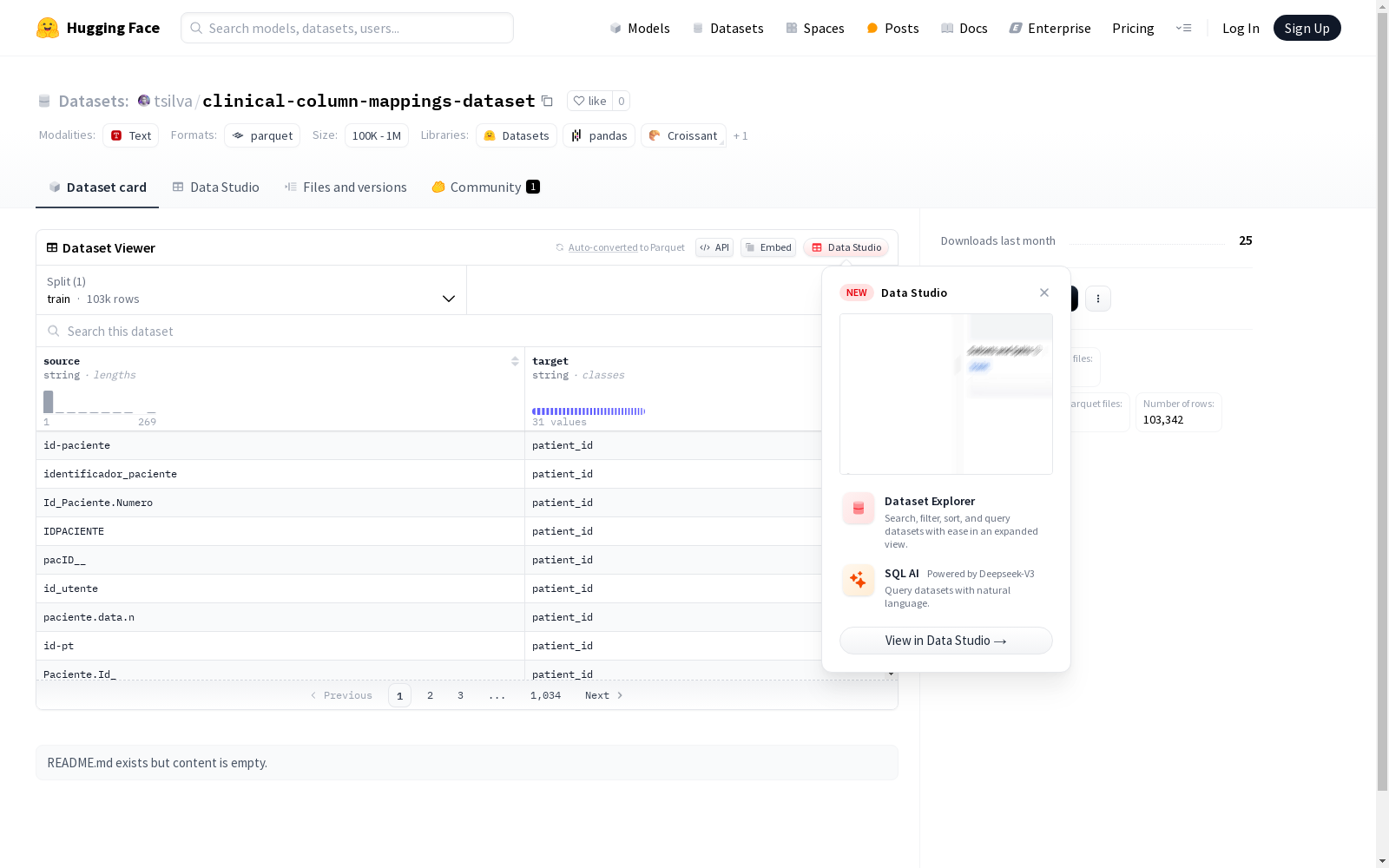Select the id-pt cell
The height and width of the screenshot is (868, 1389).
(x=280, y=646)
